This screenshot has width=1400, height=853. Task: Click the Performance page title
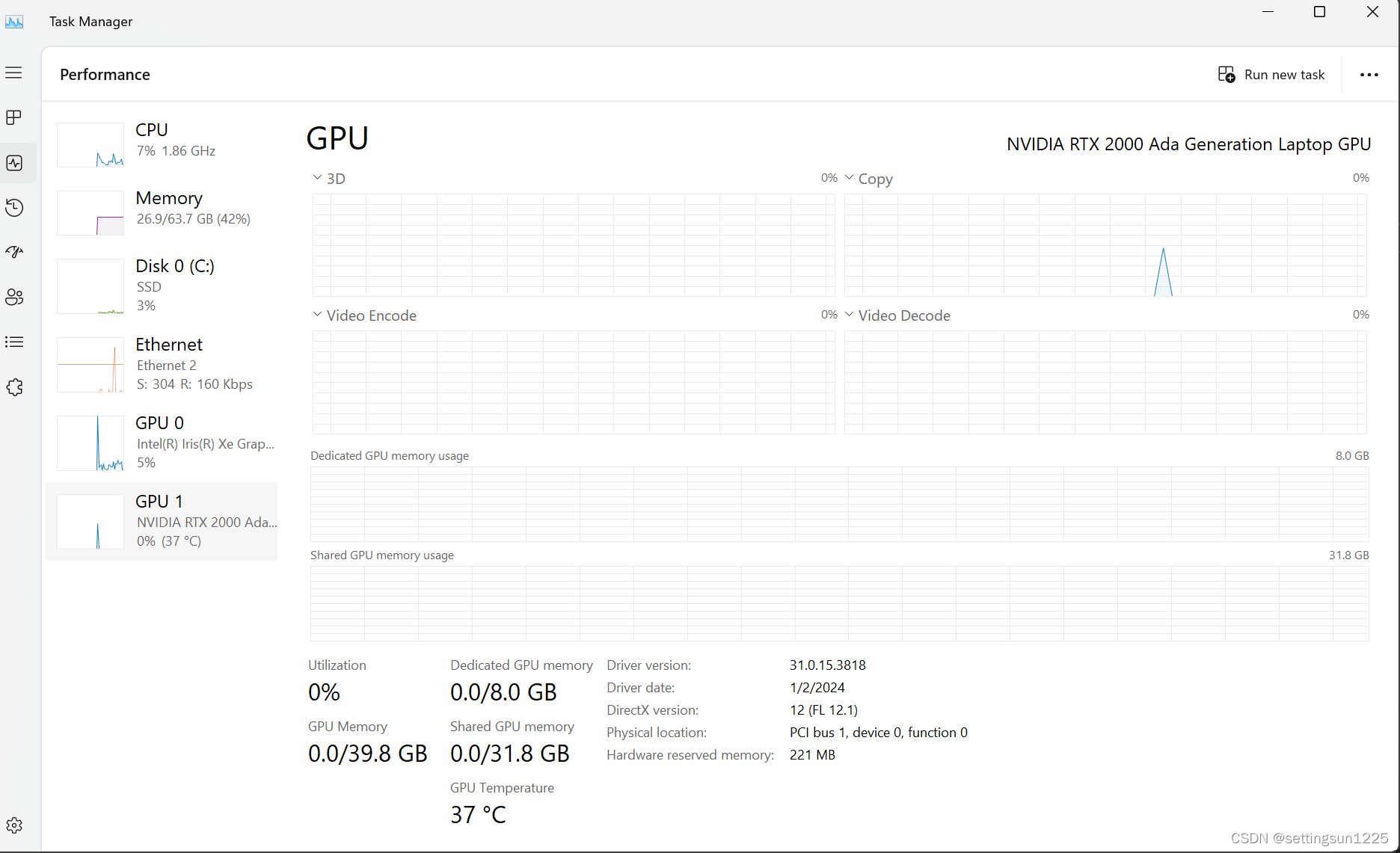[x=105, y=75]
